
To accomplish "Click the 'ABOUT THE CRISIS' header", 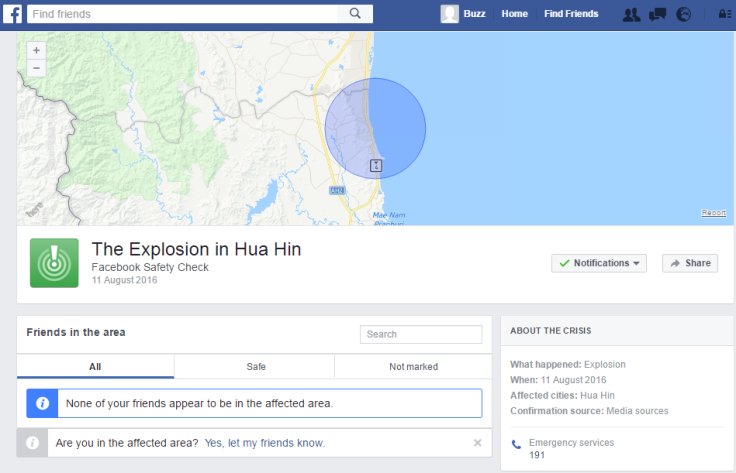I will coord(551,331).
